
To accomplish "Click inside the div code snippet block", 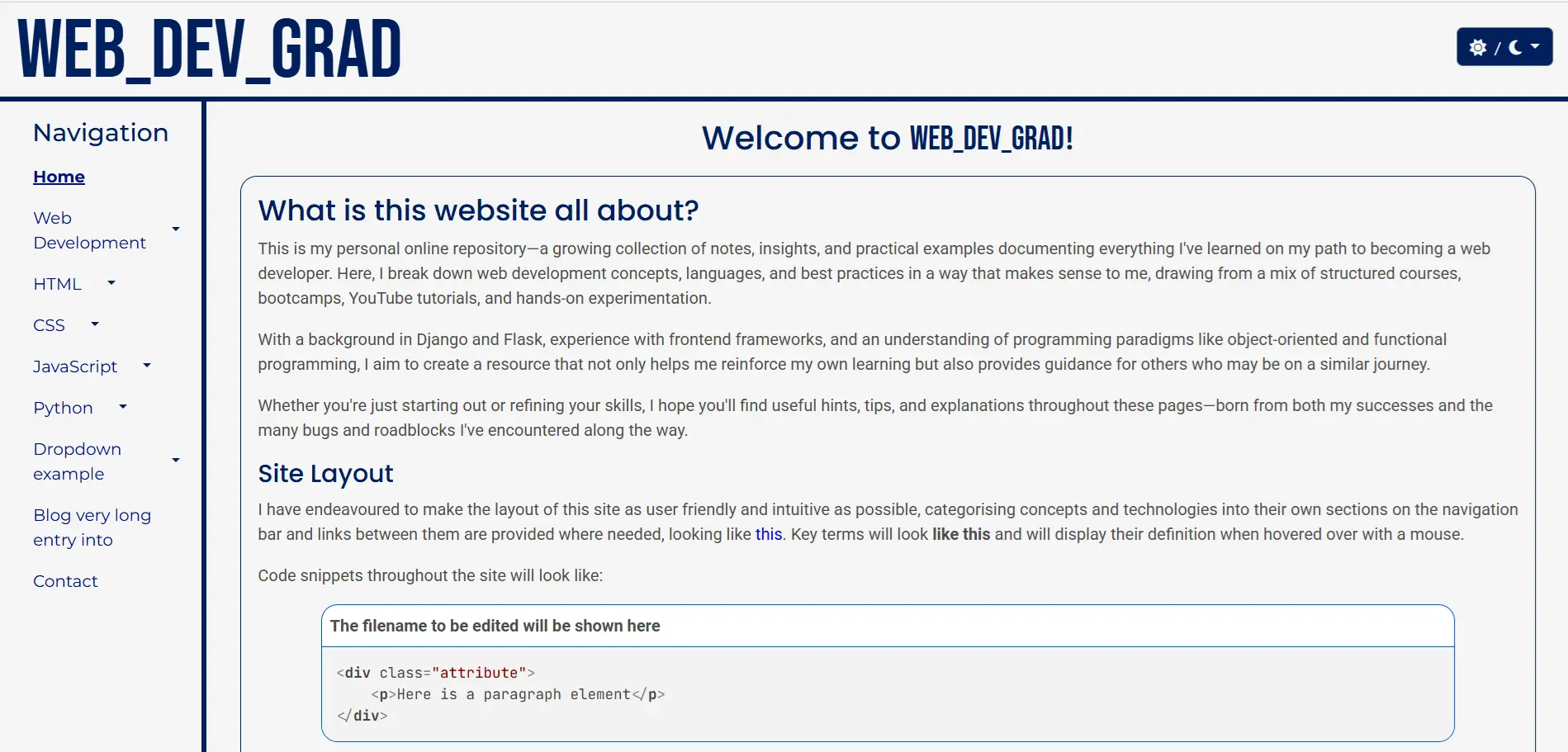I will pos(887,694).
